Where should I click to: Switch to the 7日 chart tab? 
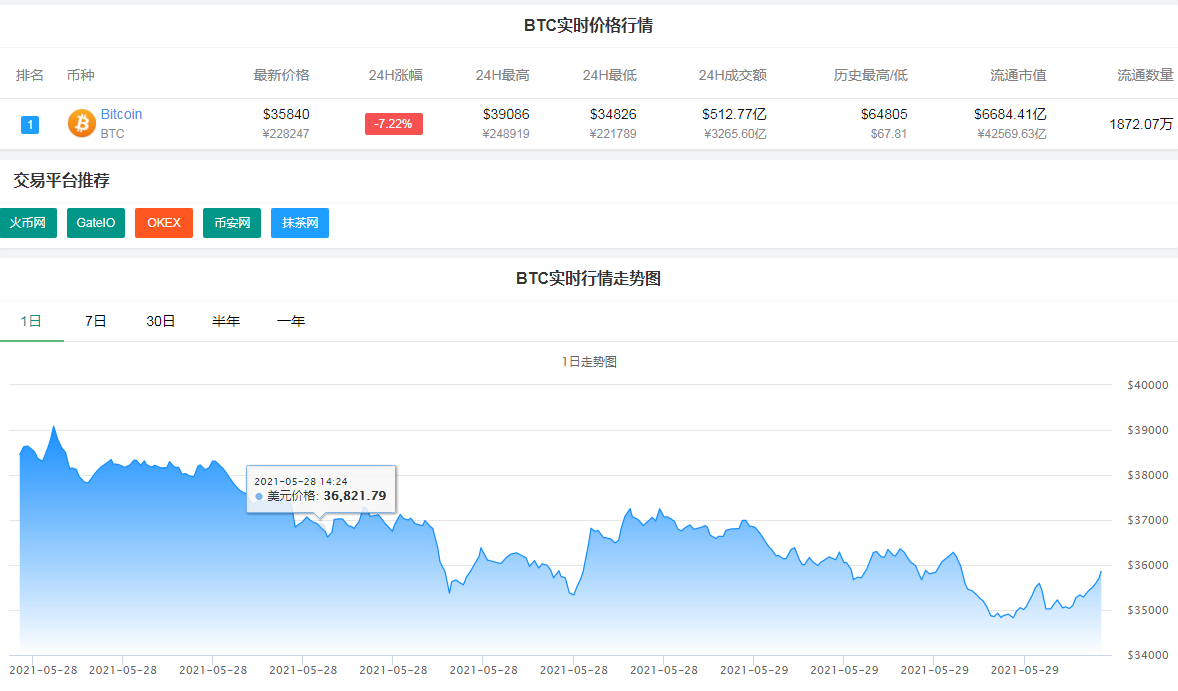pyautogui.click(x=95, y=321)
